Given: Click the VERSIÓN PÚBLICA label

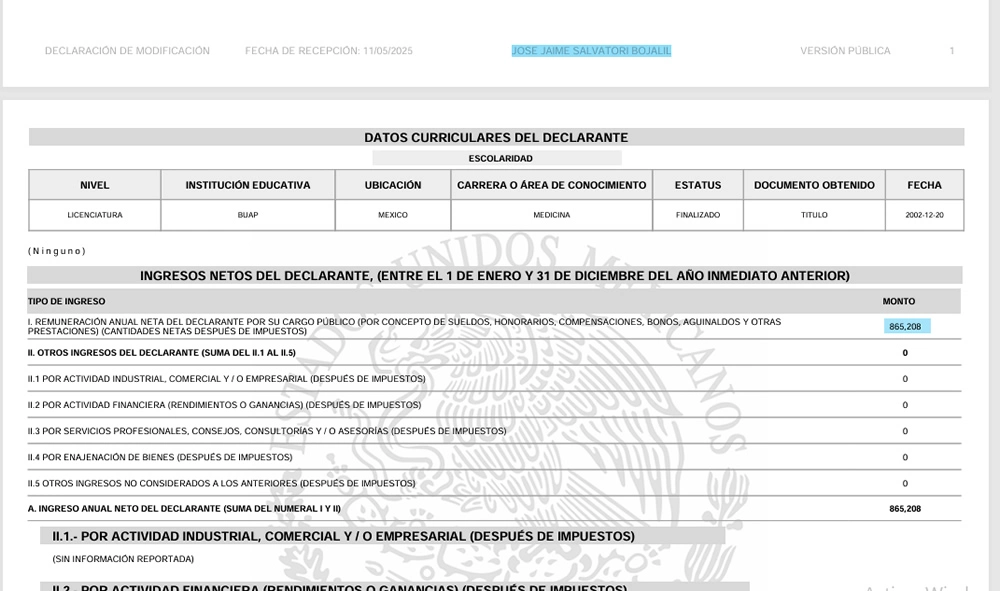Looking at the screenshot, I should 845,51.
